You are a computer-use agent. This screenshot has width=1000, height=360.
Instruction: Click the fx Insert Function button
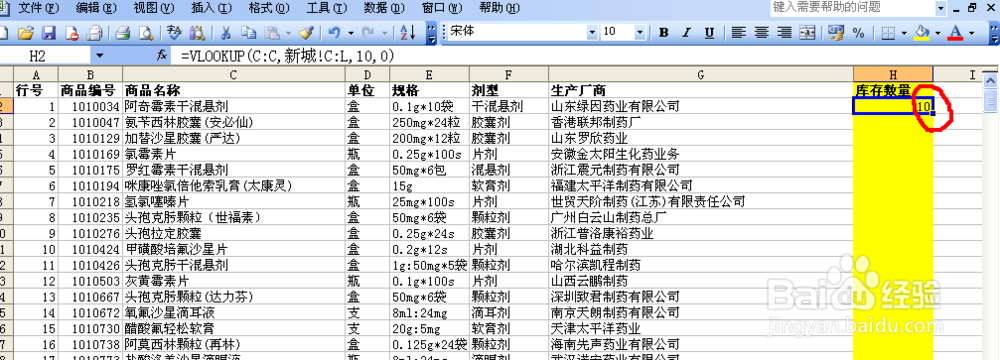tap(162, 56)
